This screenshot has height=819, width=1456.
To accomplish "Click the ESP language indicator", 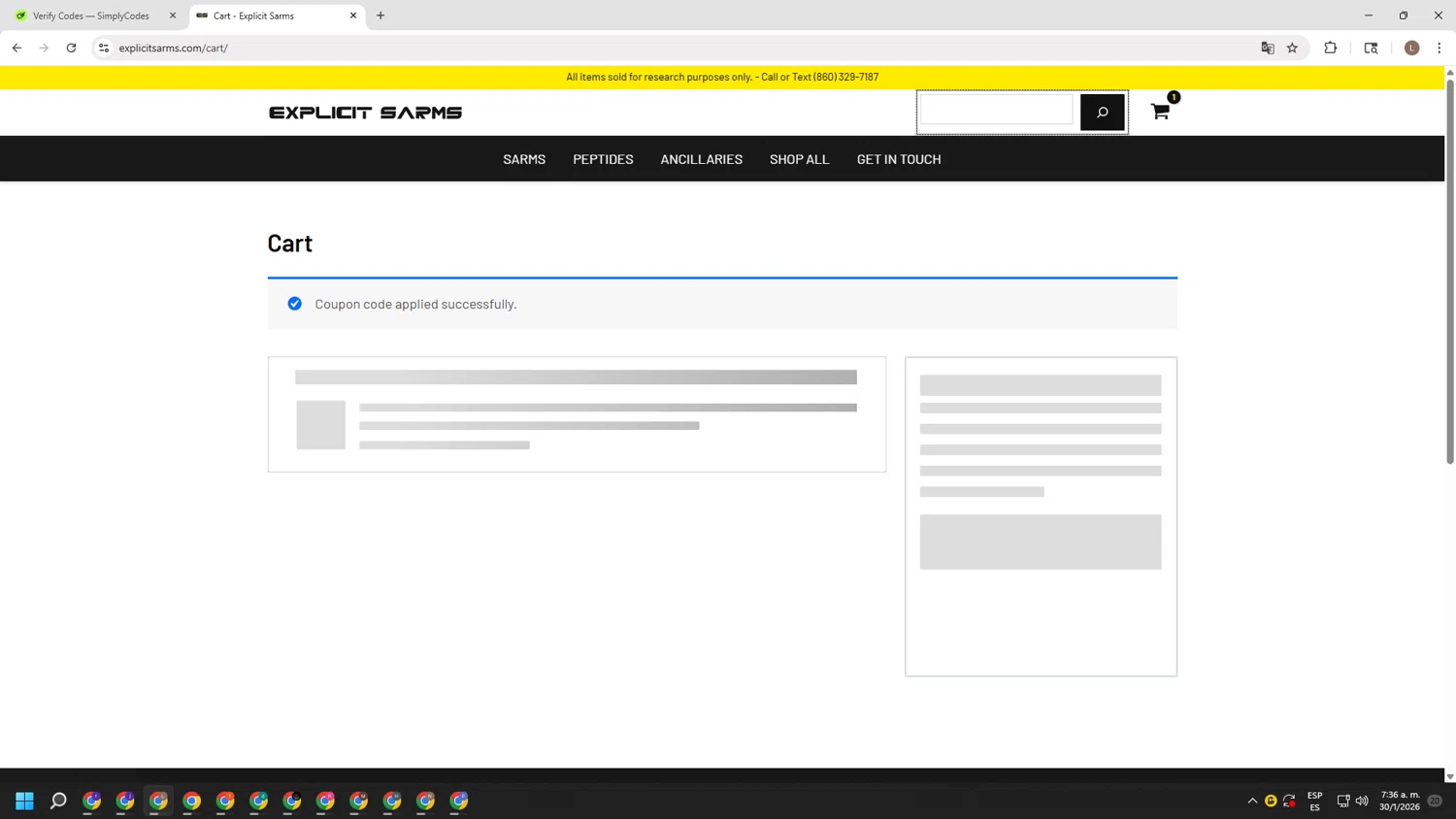I will click(1314, 801).
